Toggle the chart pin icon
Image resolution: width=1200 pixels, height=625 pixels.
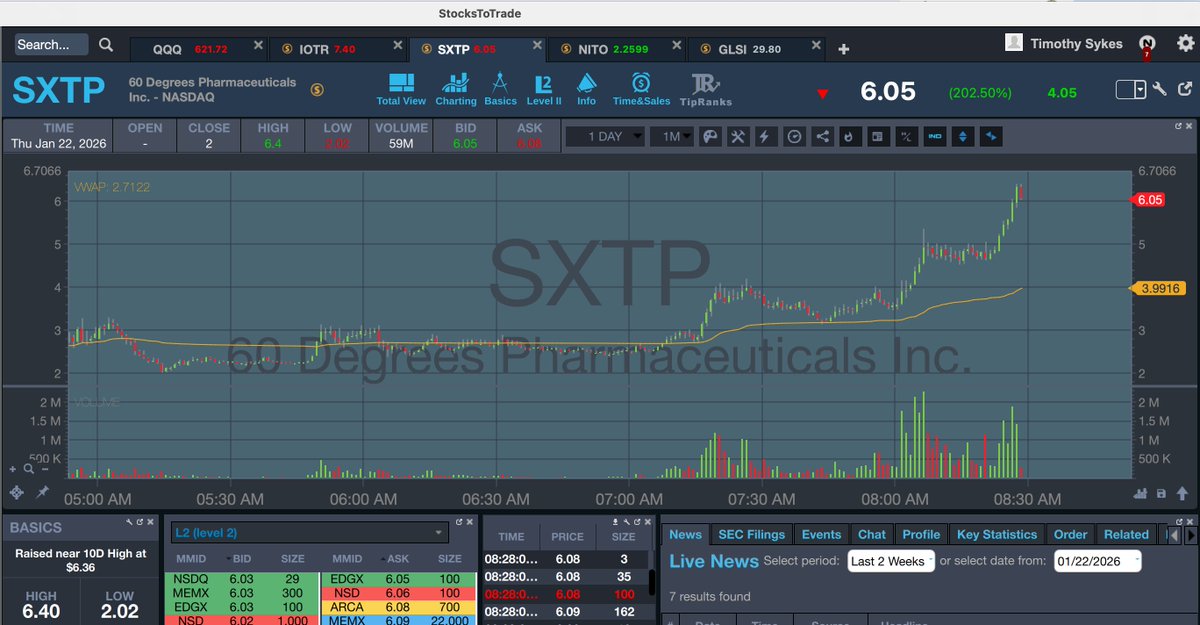[x=42, y=492]
